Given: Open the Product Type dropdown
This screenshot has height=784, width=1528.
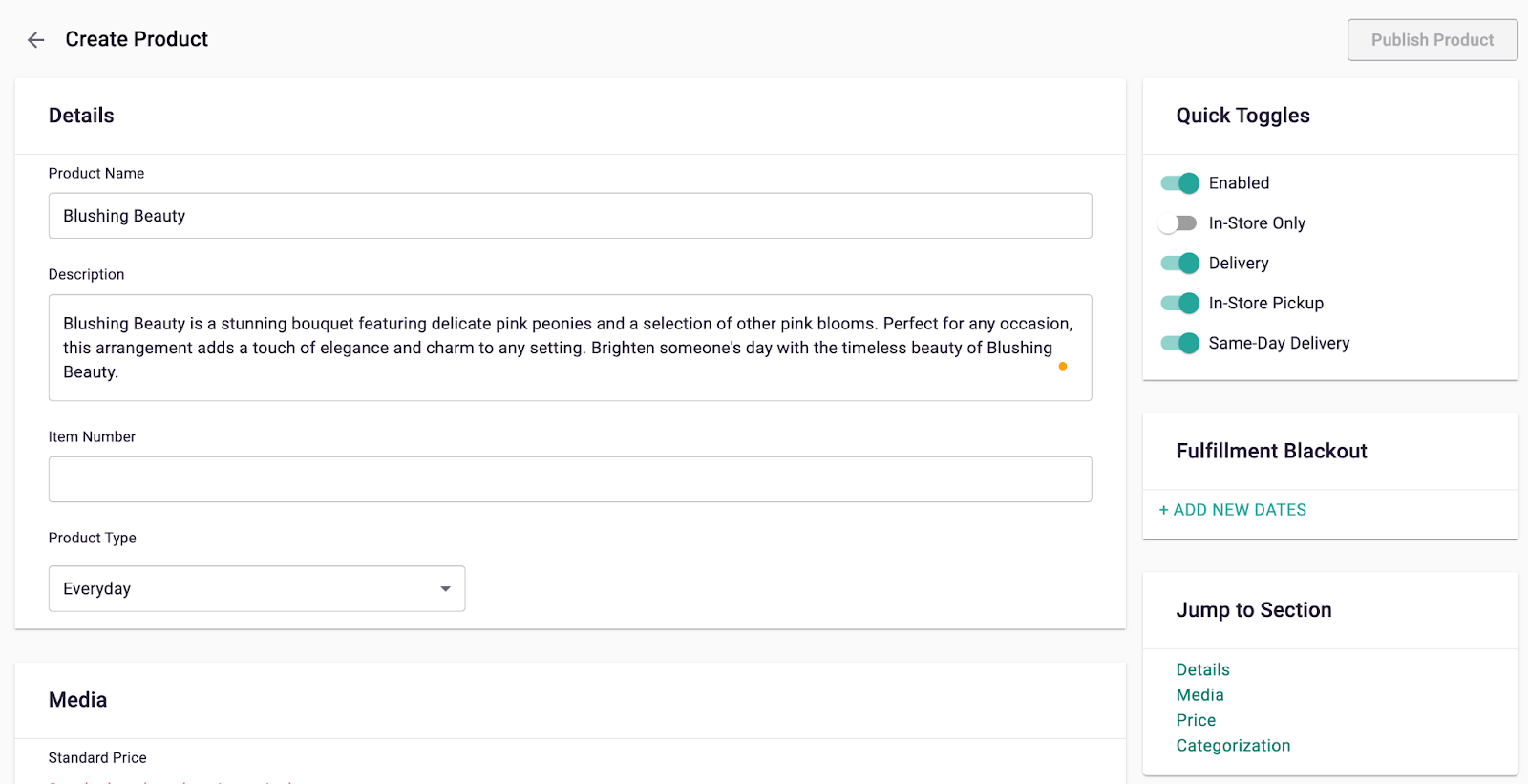Looking at the screenshot, I should [x=256, y=589].
